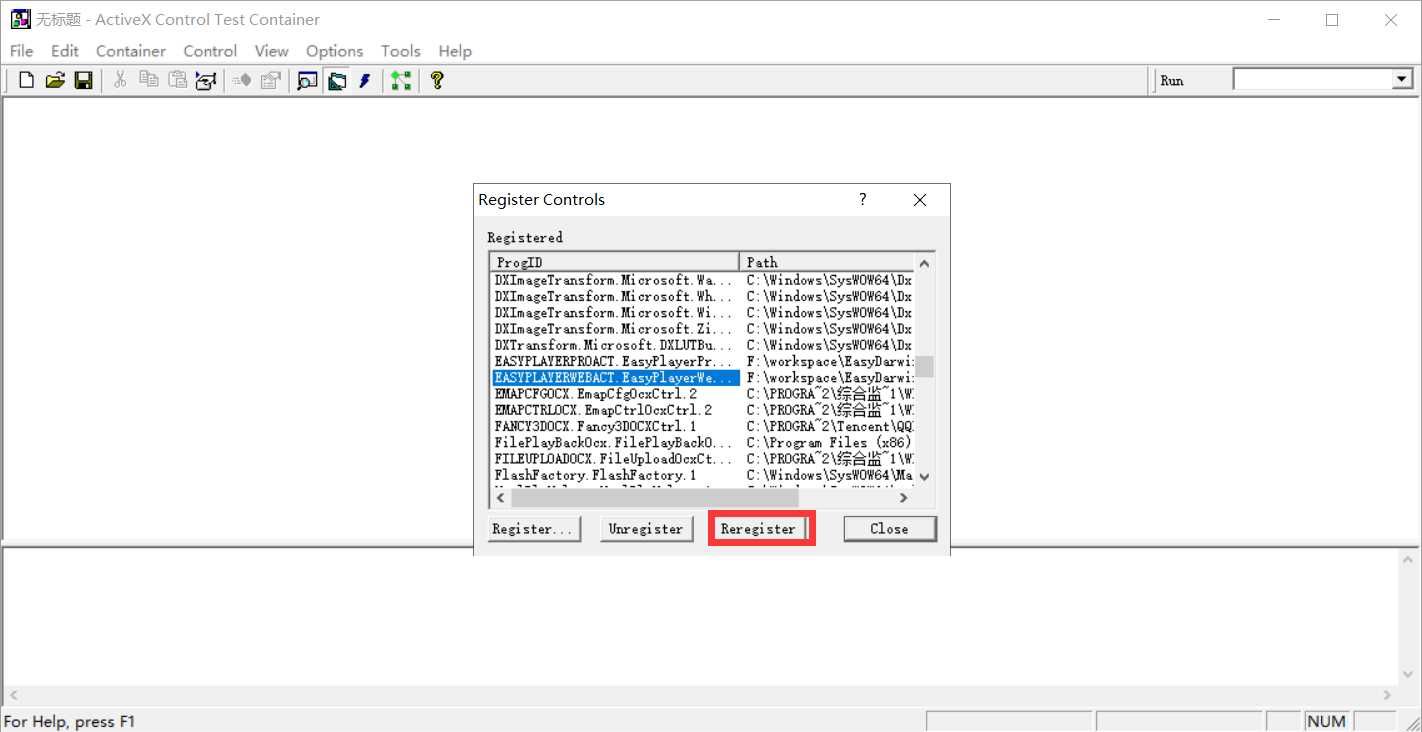Click the New session toolbar icon
Image resolution: width=1422 pixels, height=732 pixels.
point(27,81)
